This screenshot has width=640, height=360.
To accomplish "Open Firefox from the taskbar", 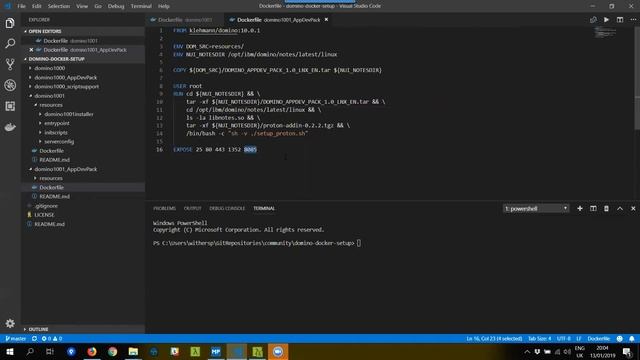I will (92, 351).
